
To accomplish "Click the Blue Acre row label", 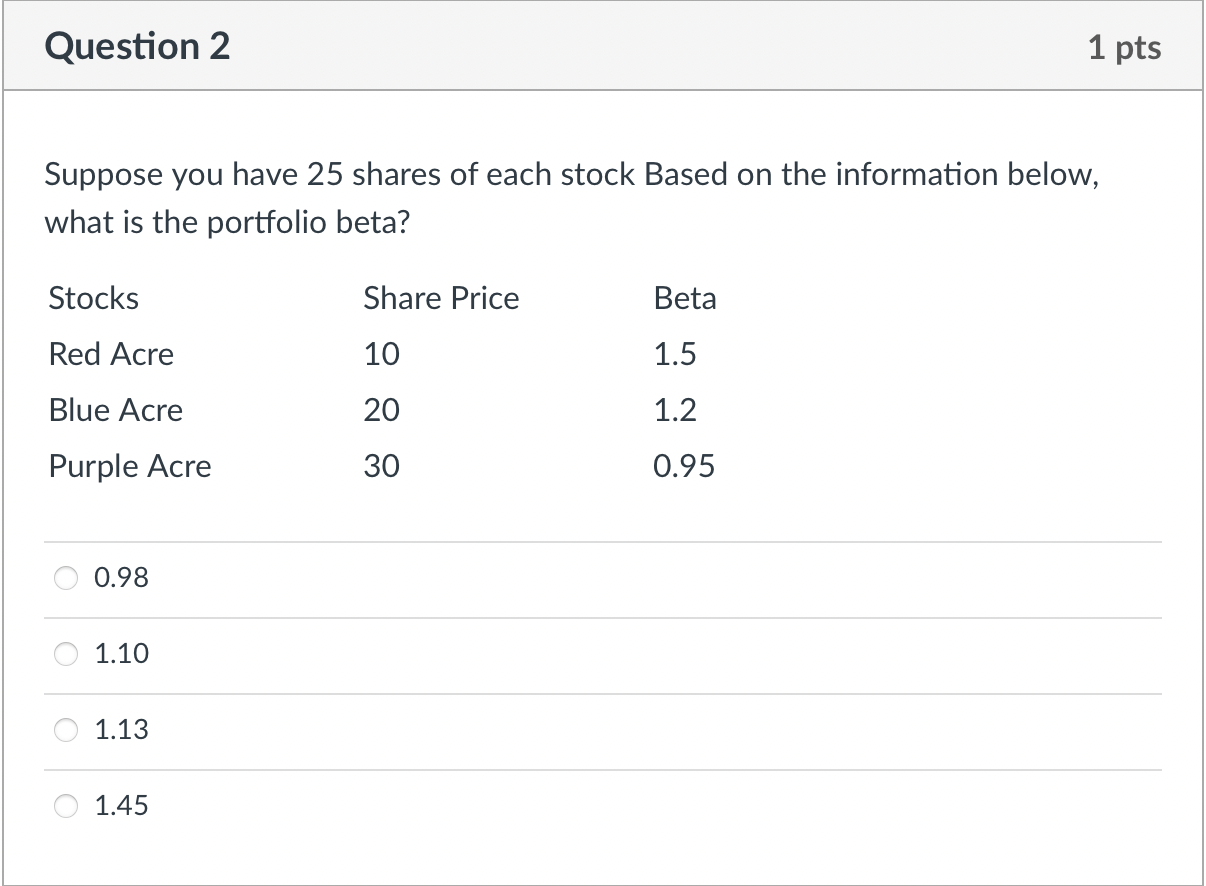I will pyautogui.click(x=116, y=410).
